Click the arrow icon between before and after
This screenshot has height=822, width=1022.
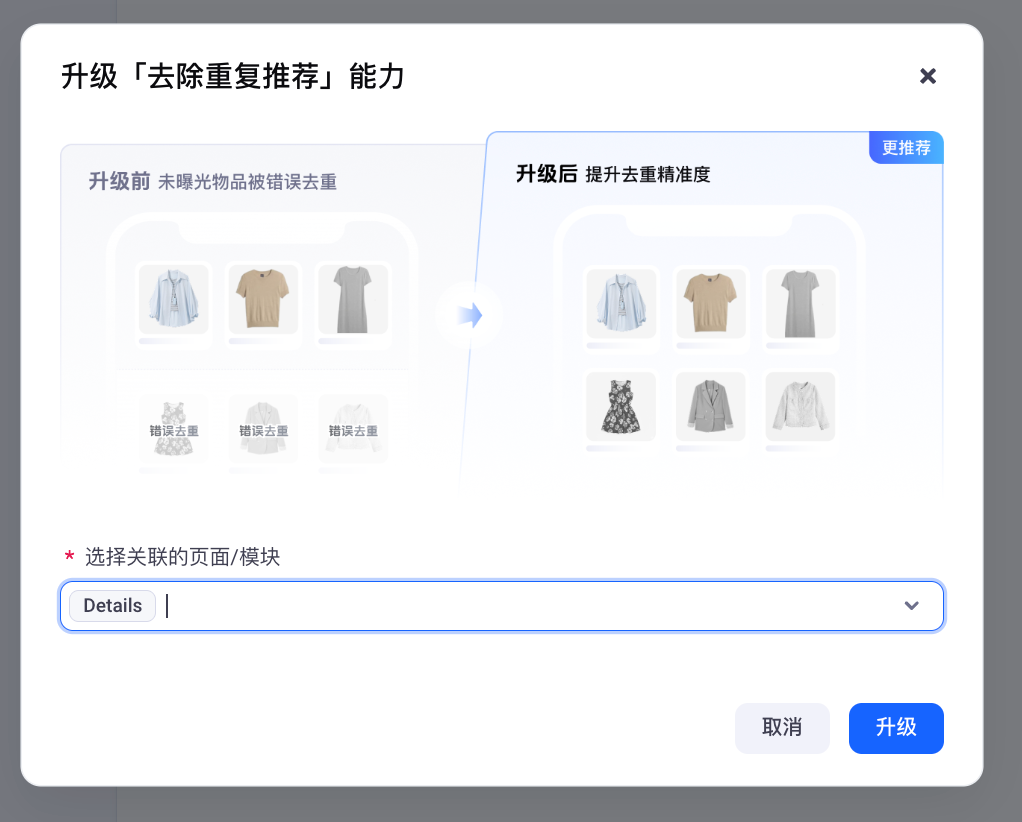click(x=469, y=316)
